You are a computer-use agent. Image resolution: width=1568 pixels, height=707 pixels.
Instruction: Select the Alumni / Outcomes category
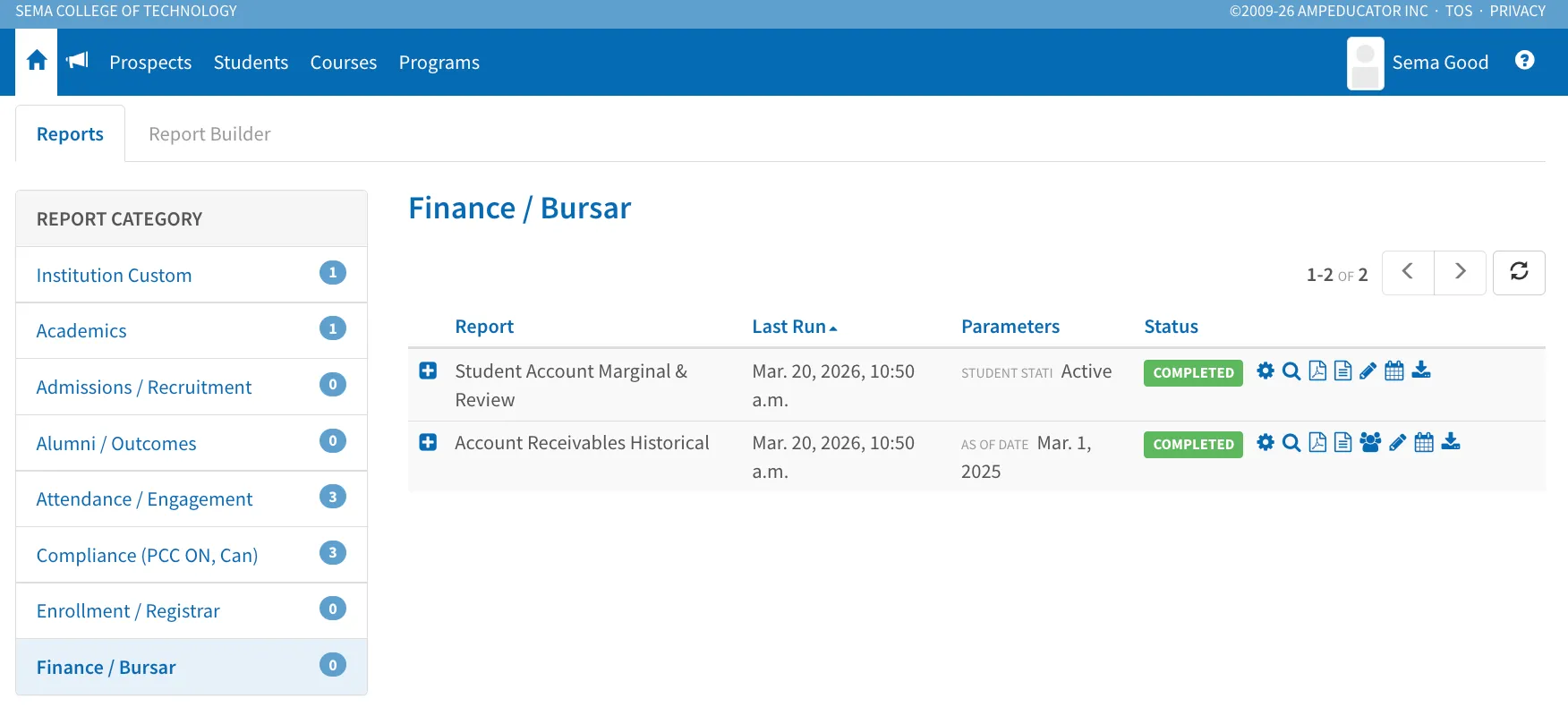(x=192, y=443)
